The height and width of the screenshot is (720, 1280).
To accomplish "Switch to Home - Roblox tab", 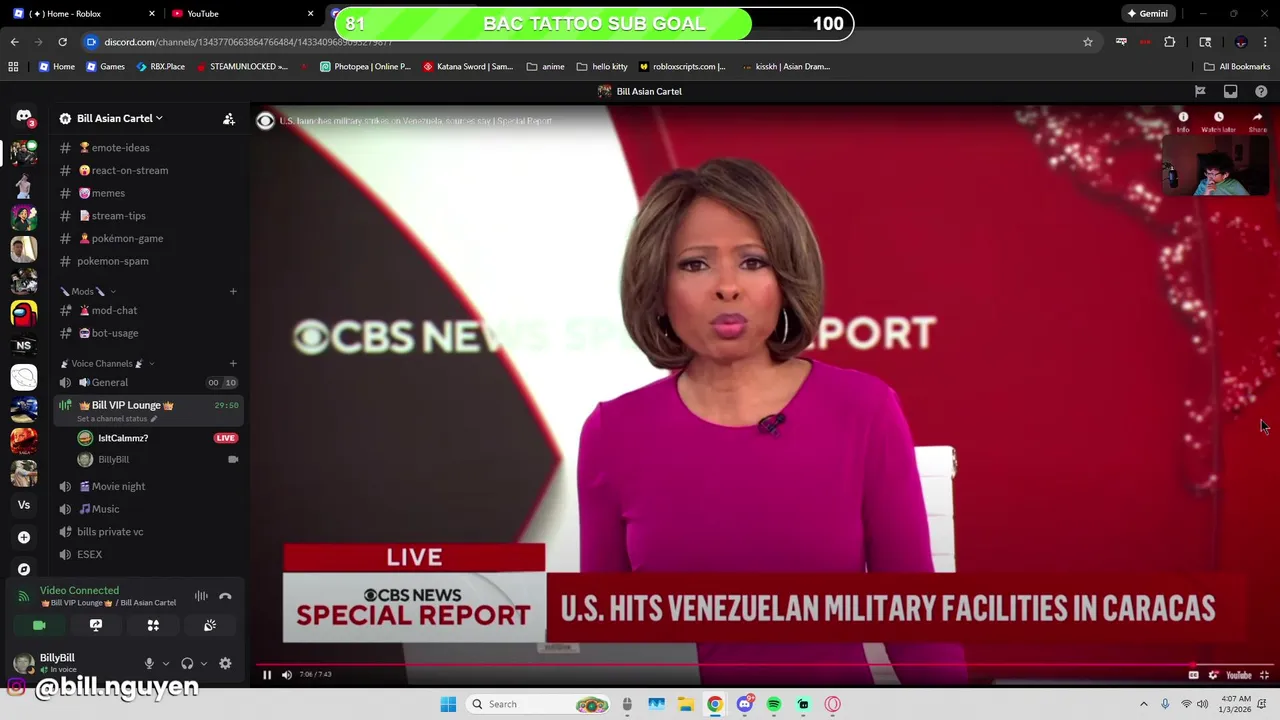I will tap(84, 14).
